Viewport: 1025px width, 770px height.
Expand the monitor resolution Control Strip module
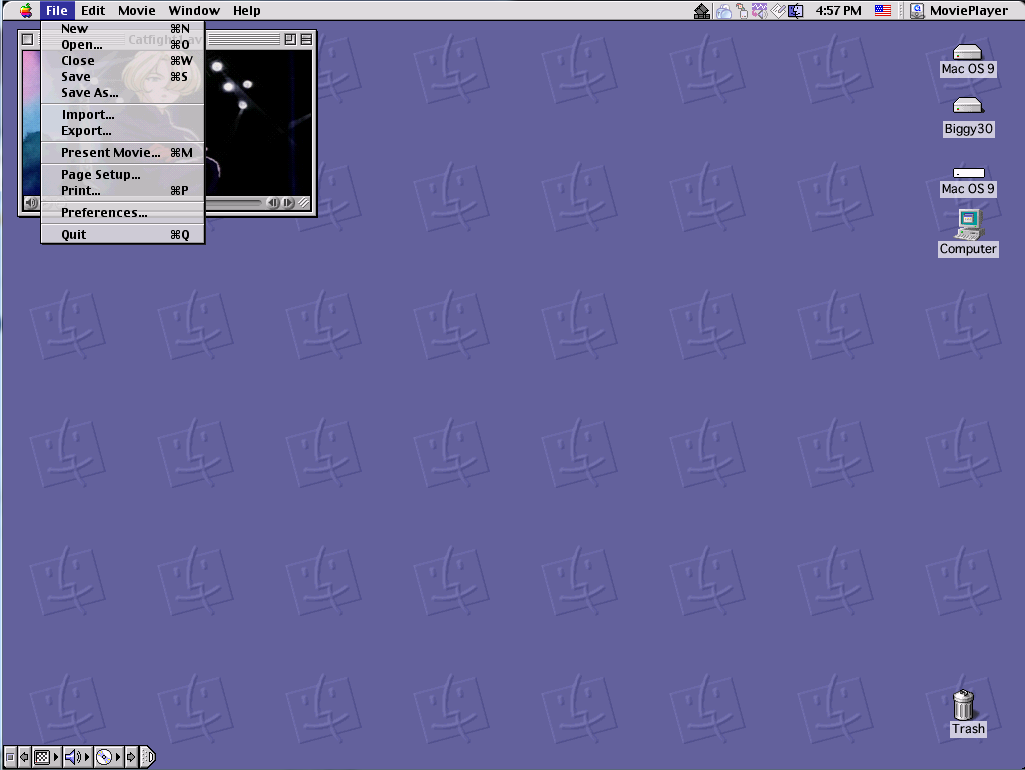click(56, 758)
